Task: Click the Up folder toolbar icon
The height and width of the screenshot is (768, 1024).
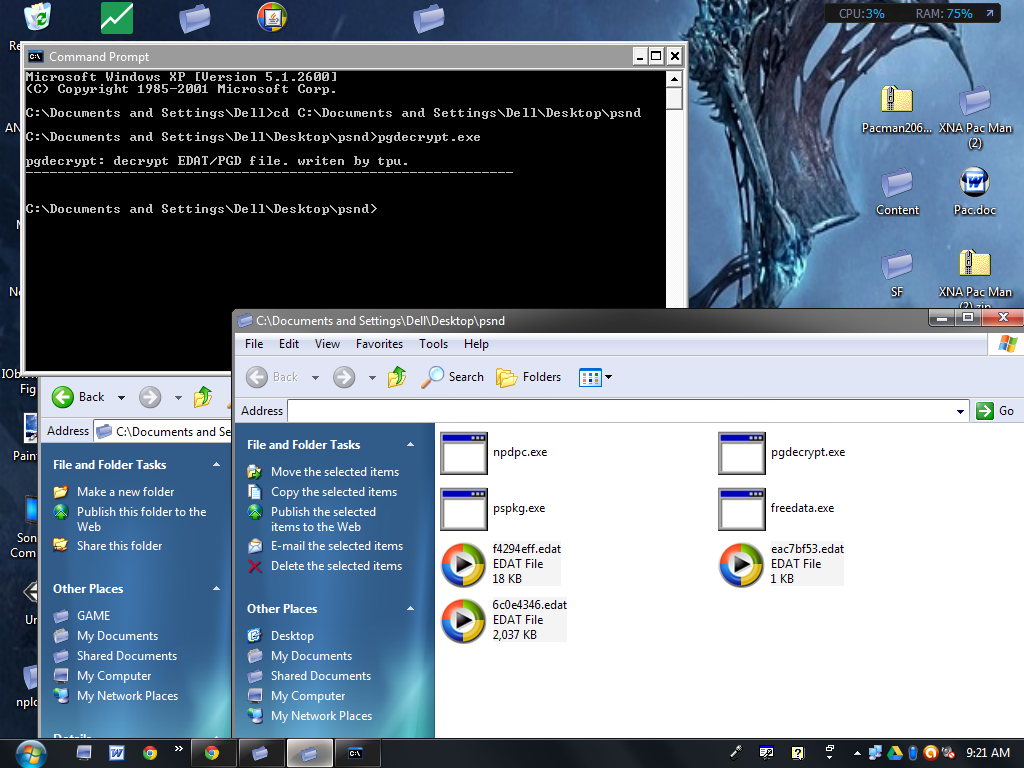Action: (397, 377)
